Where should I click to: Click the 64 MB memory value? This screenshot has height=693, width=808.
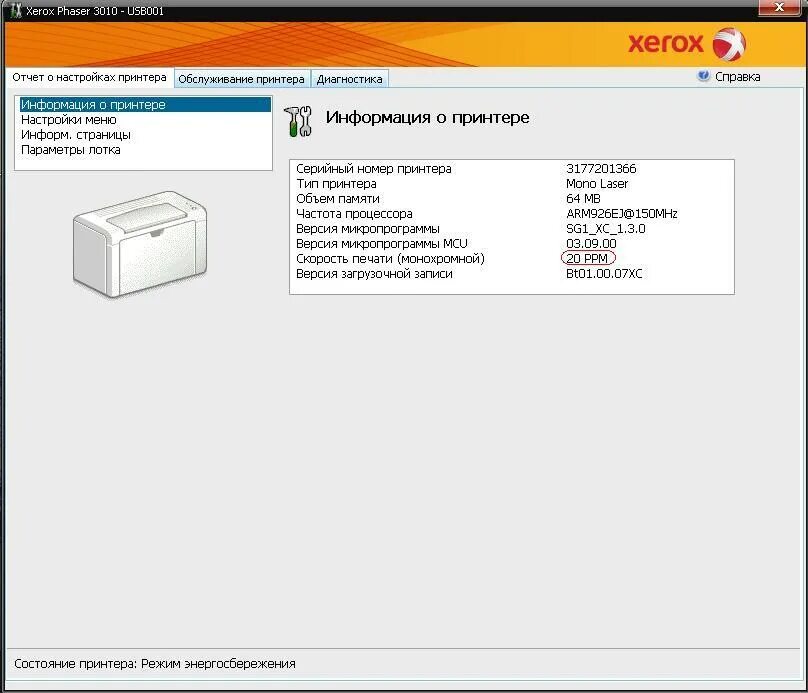583,198
